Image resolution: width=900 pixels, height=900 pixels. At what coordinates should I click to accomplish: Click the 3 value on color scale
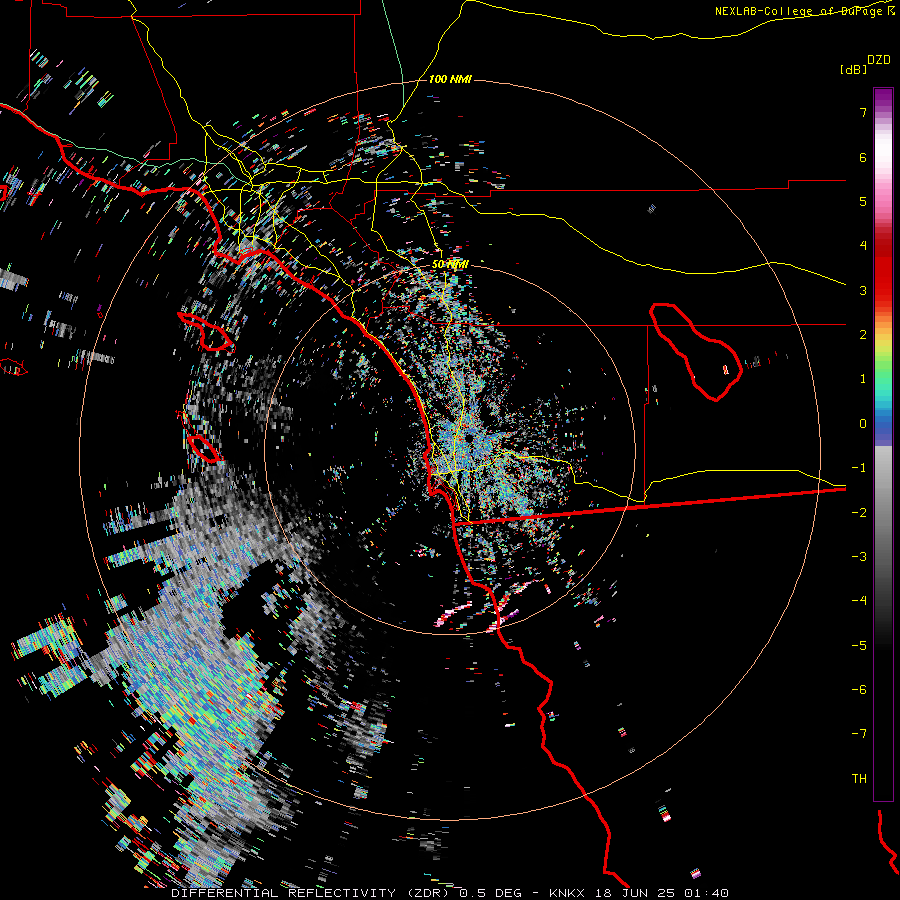coord(863,290)
